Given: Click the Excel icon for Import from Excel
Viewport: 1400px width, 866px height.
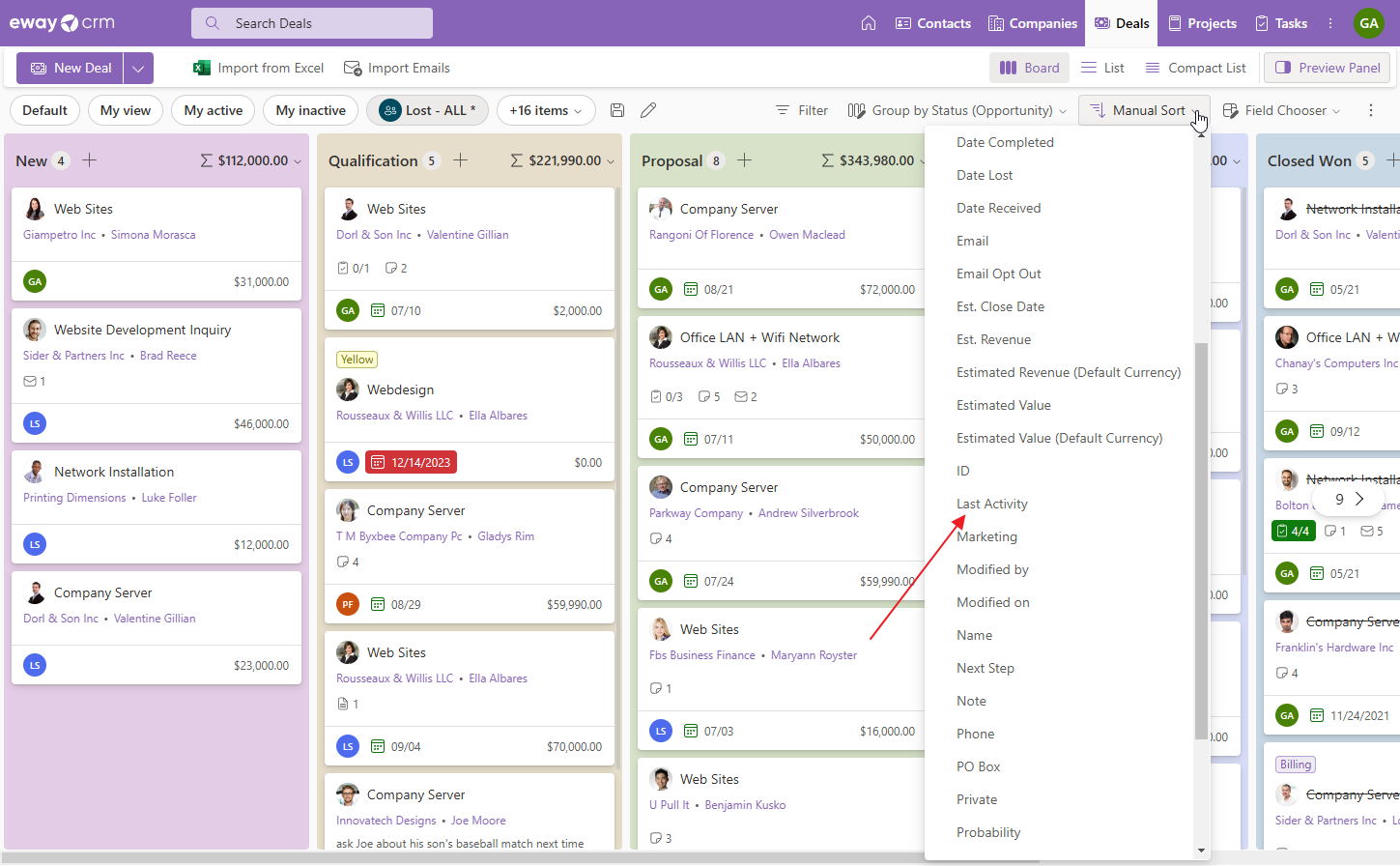Looking at the screenshot, I should coord(202,68).
